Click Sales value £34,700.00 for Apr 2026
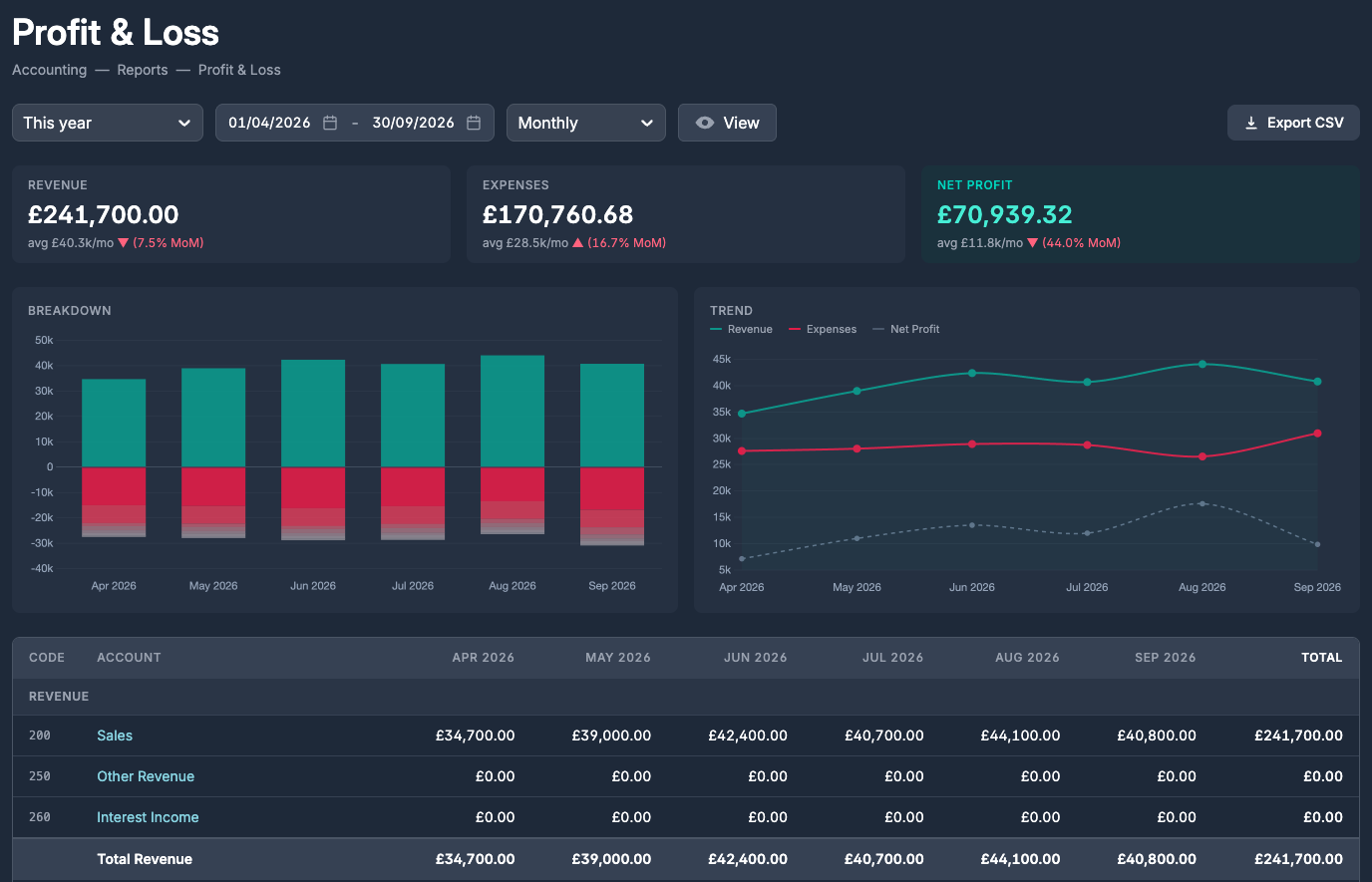 pyautogui.click(x=476, y=735)
